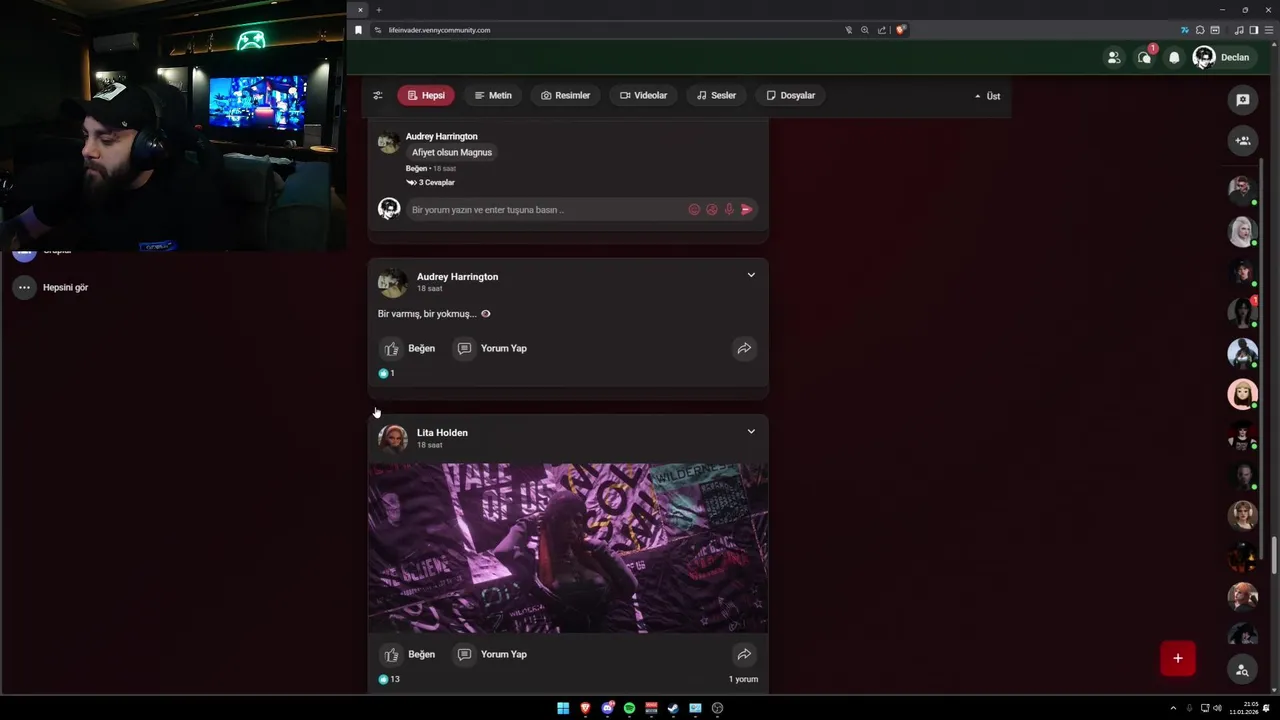The width and height of the screenshot is (1280, 720).
Task: Open Brave Shields lion icon
Action: [900, 30]
